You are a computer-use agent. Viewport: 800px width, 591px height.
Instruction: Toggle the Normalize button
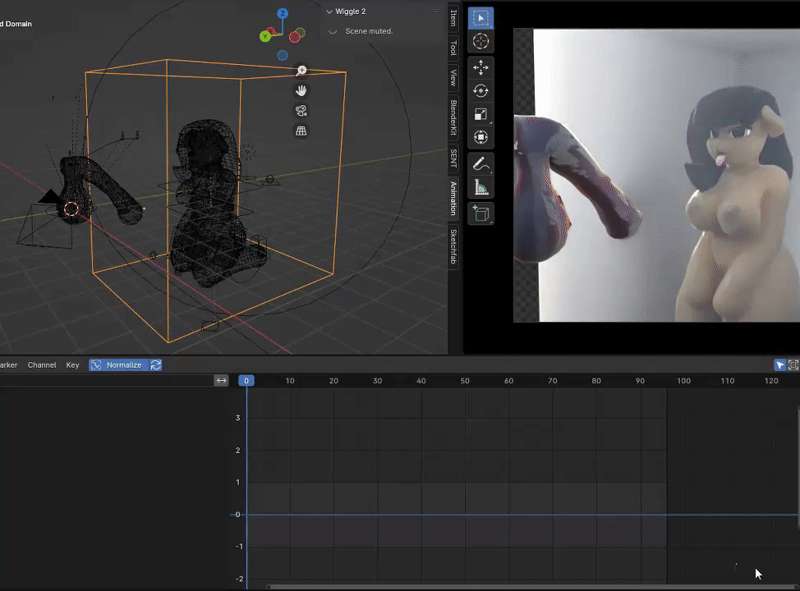[118, 365]
